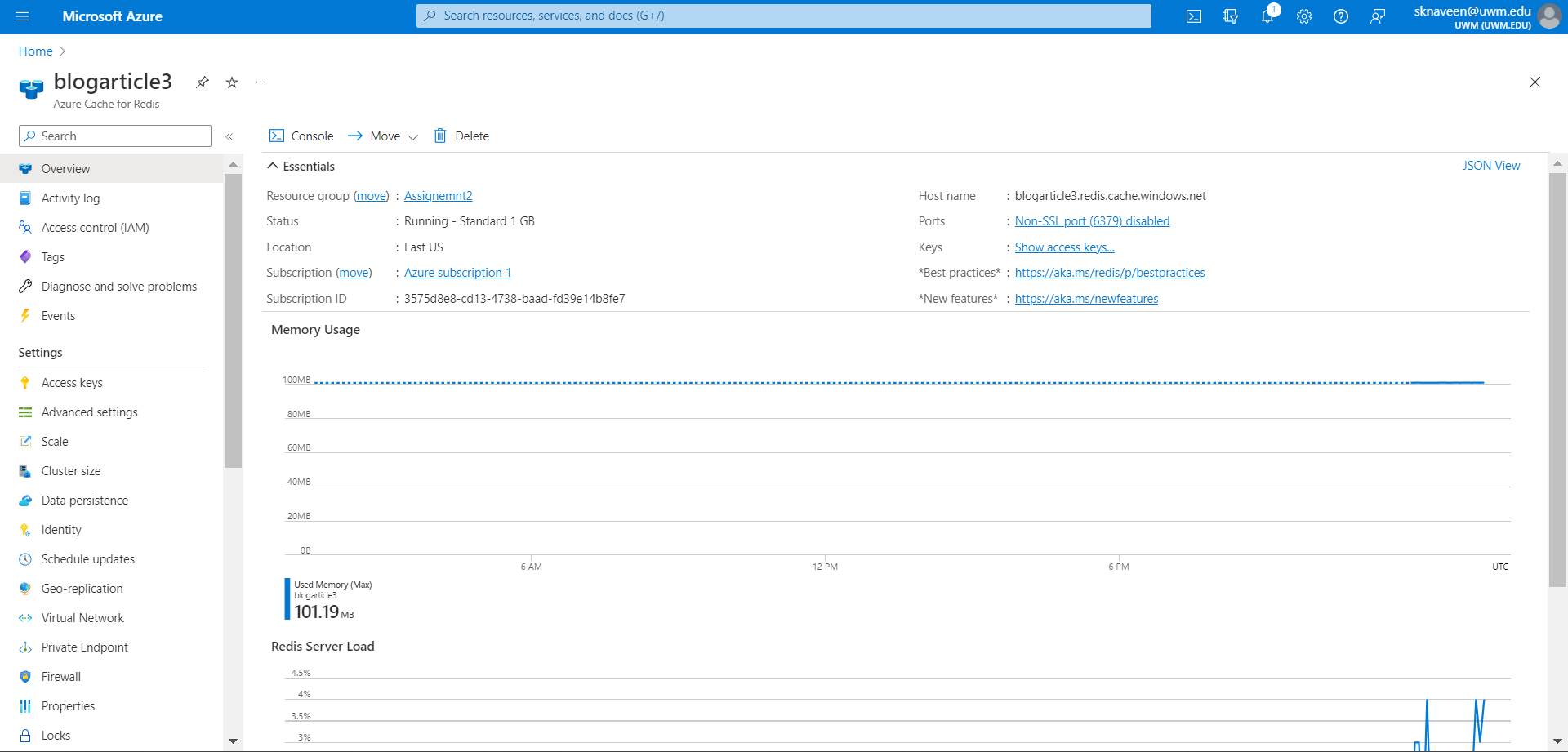The width and height of the screenshot is (1568, 752).
Task: Show access keys for the cache
Action: 1063,247
